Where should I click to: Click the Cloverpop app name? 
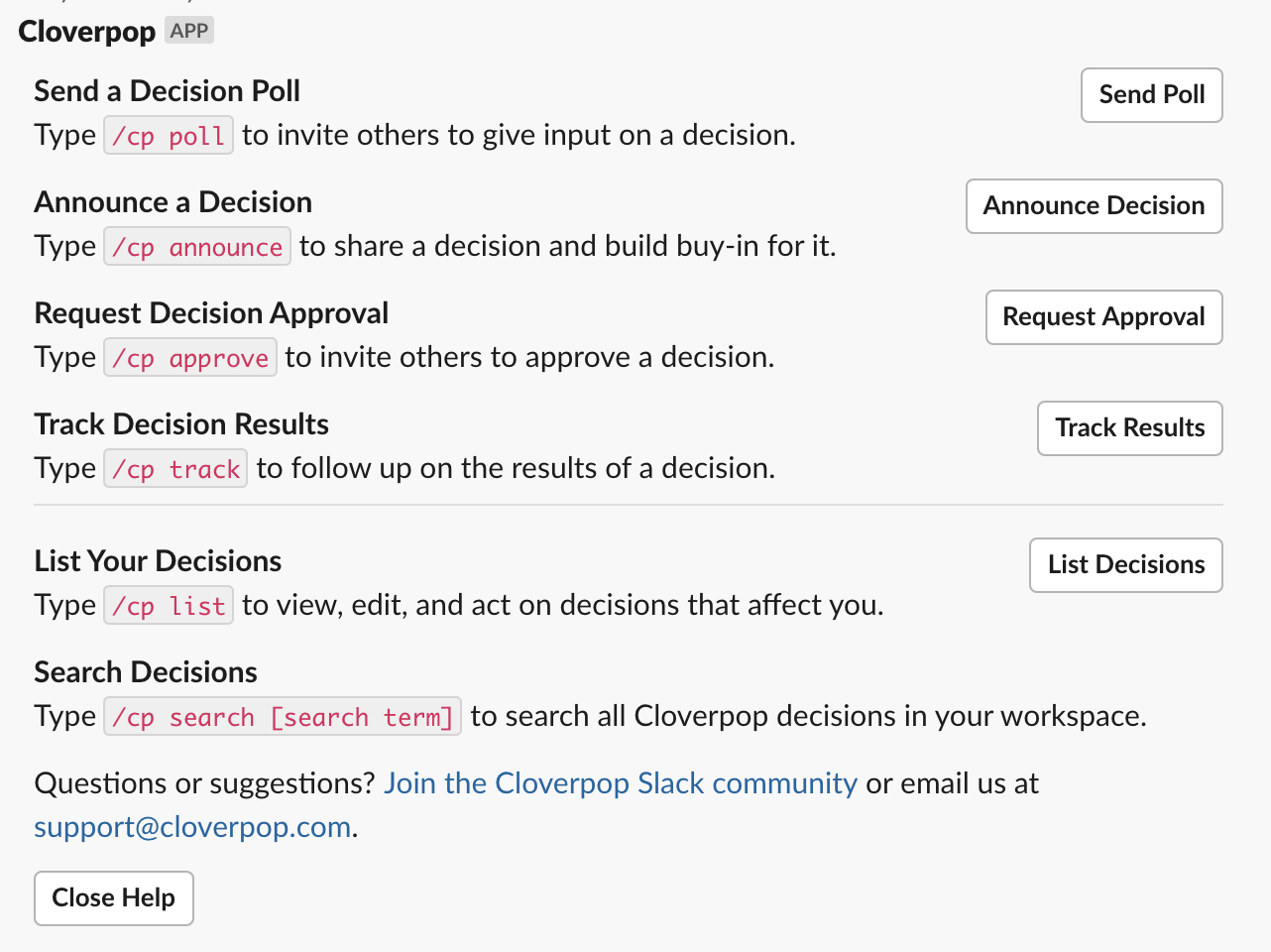tap(87, 32)
